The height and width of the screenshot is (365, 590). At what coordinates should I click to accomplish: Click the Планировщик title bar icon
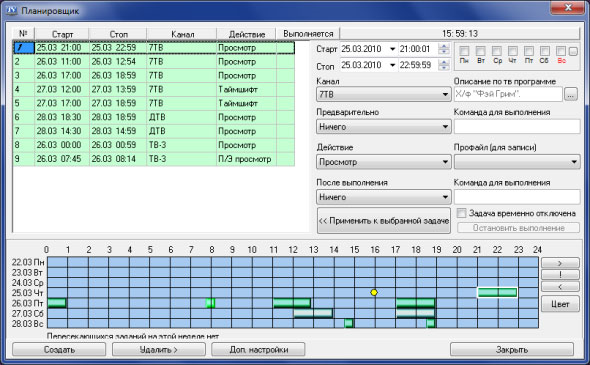click(12, 11)
